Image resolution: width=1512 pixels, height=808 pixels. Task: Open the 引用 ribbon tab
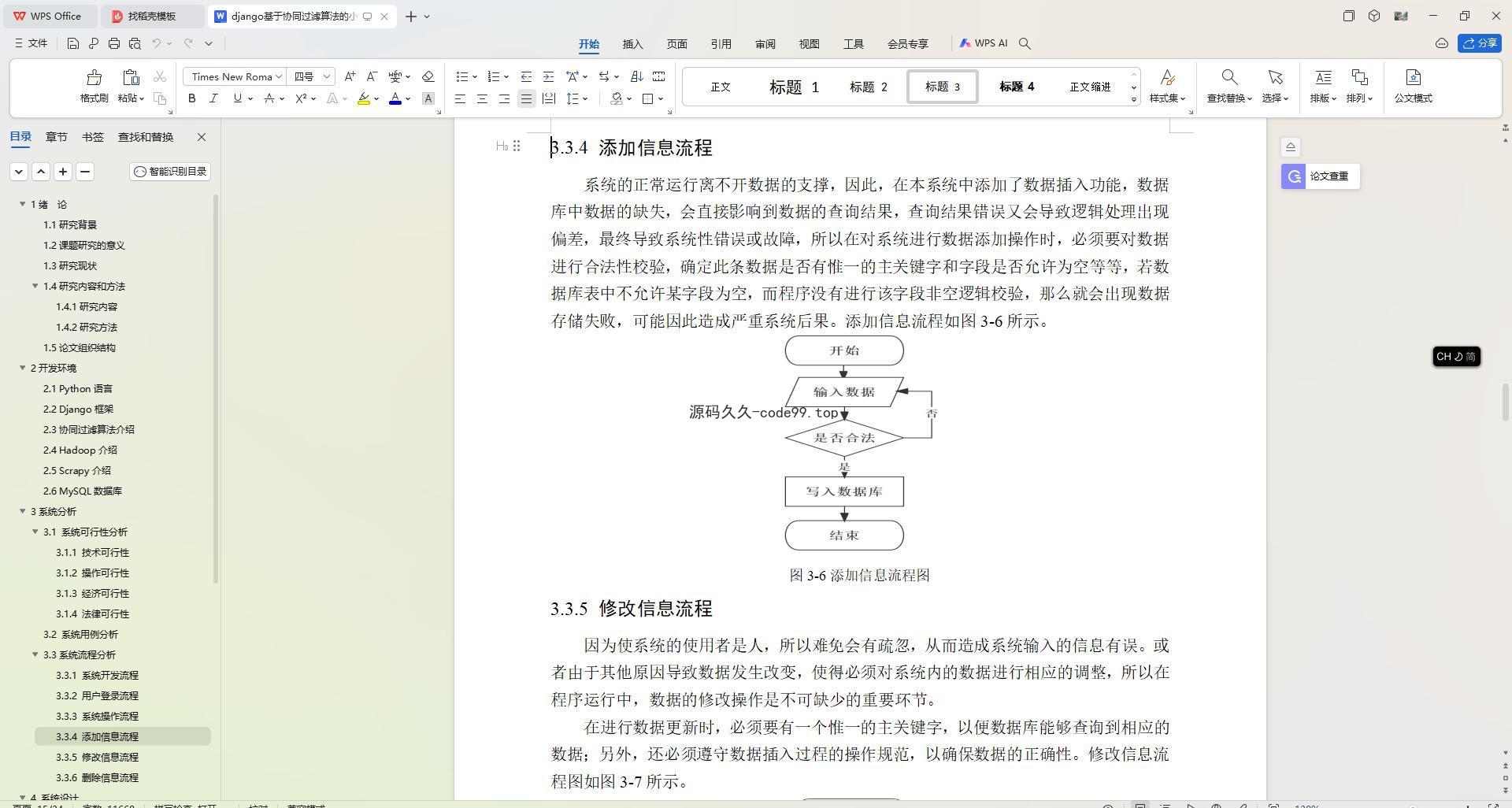[x=721, y=44]
